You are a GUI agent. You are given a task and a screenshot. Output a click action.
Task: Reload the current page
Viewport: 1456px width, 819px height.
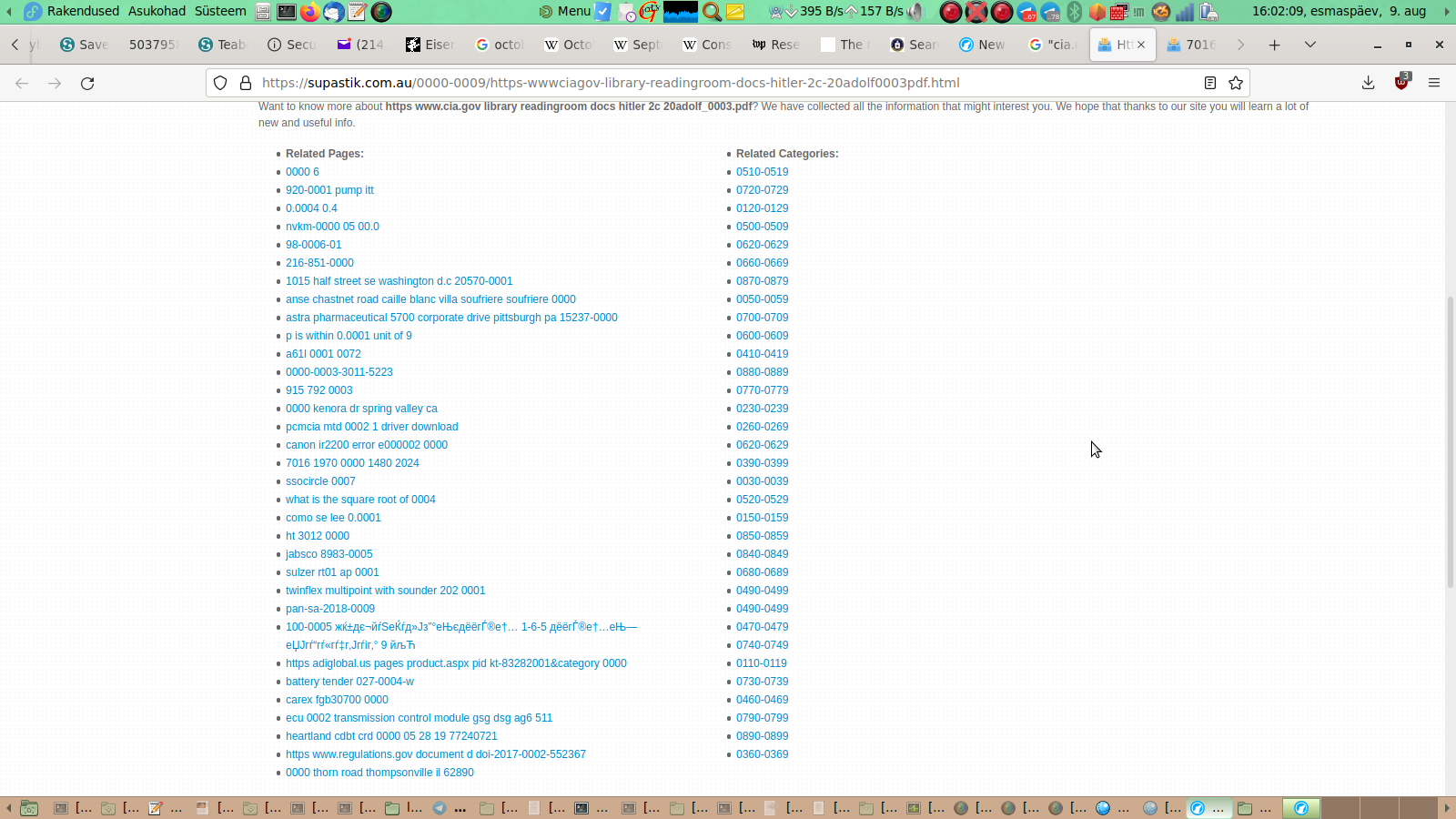[87, 83]
